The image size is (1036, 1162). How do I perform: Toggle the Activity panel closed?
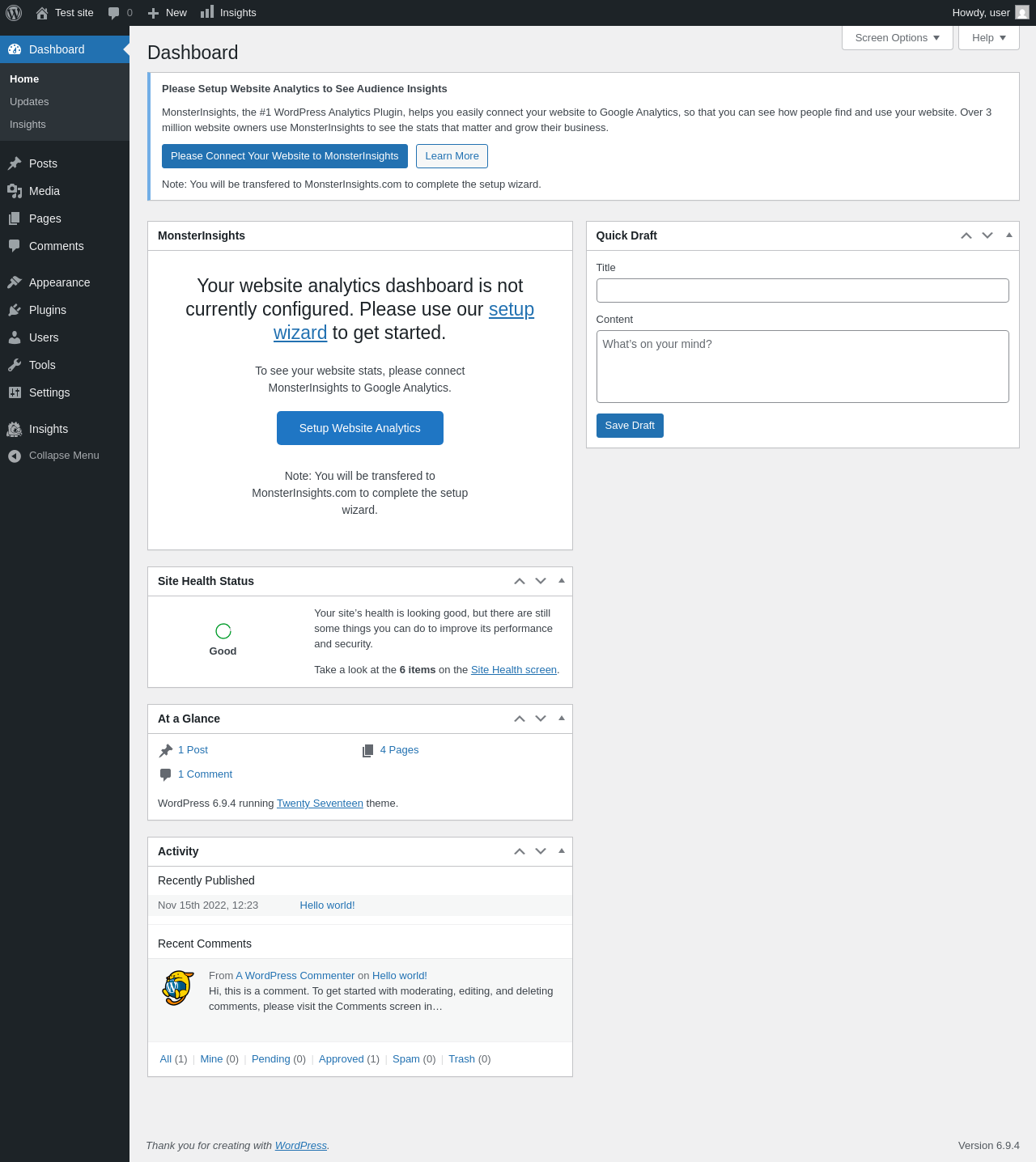[562, 851]
